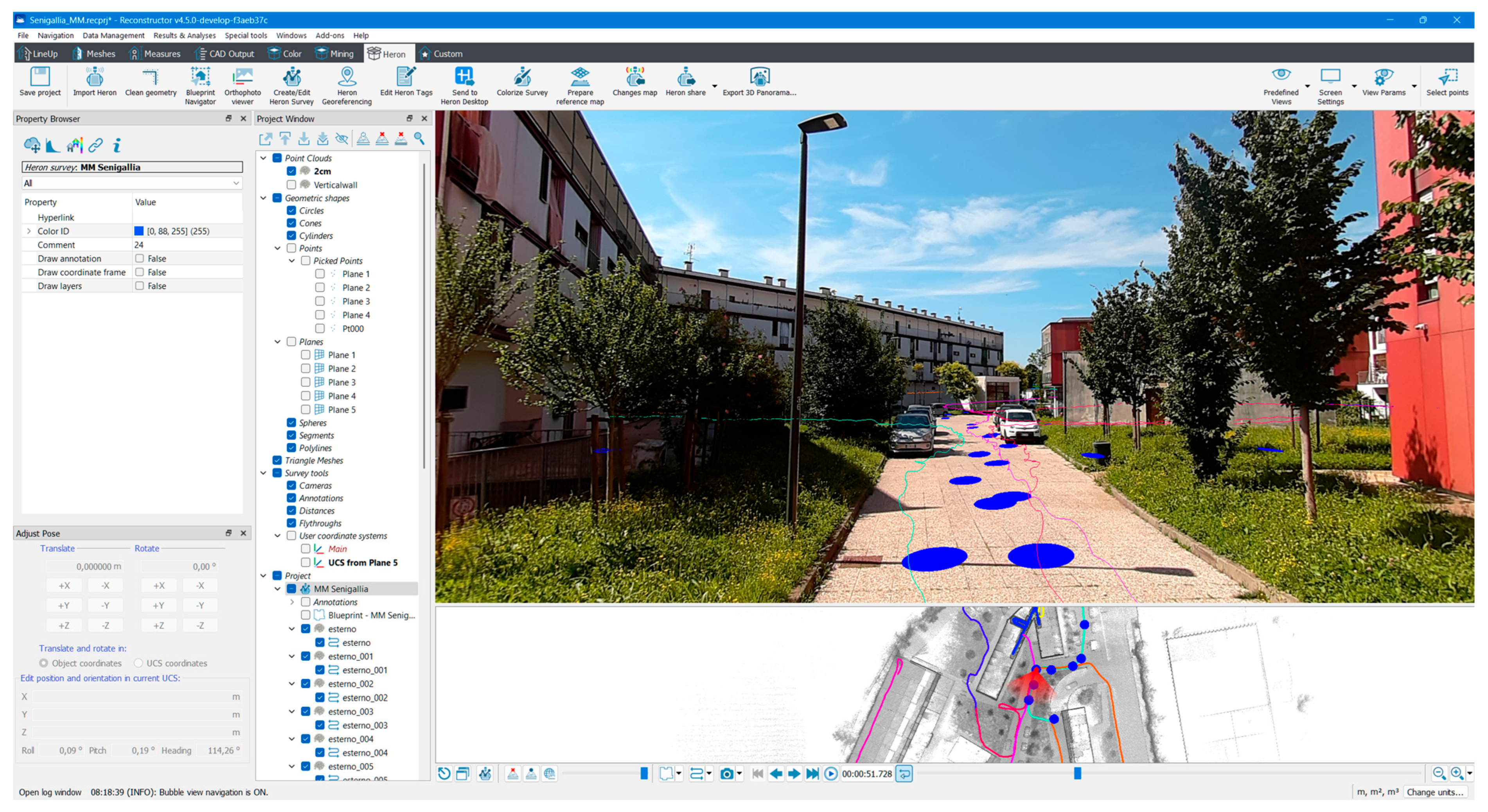This screenshot has width=1488, height=812.
Task: Open the Blueprint Navigator tool
Action: (200, 77)
